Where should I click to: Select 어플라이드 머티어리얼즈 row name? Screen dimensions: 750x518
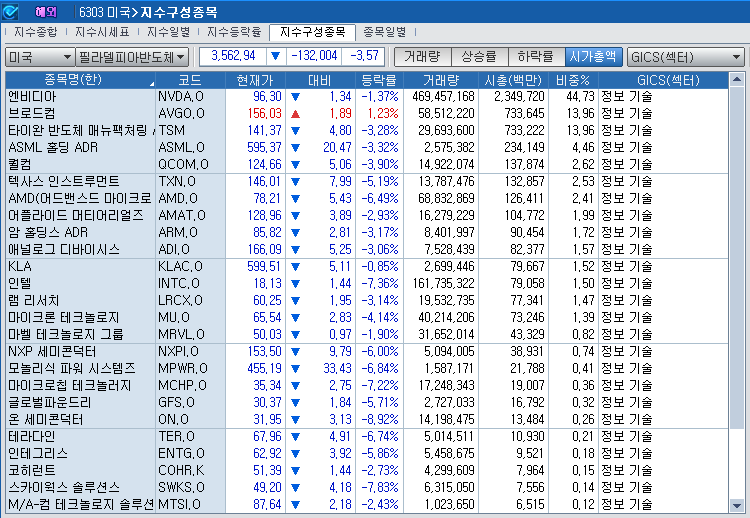click(76, 215)
